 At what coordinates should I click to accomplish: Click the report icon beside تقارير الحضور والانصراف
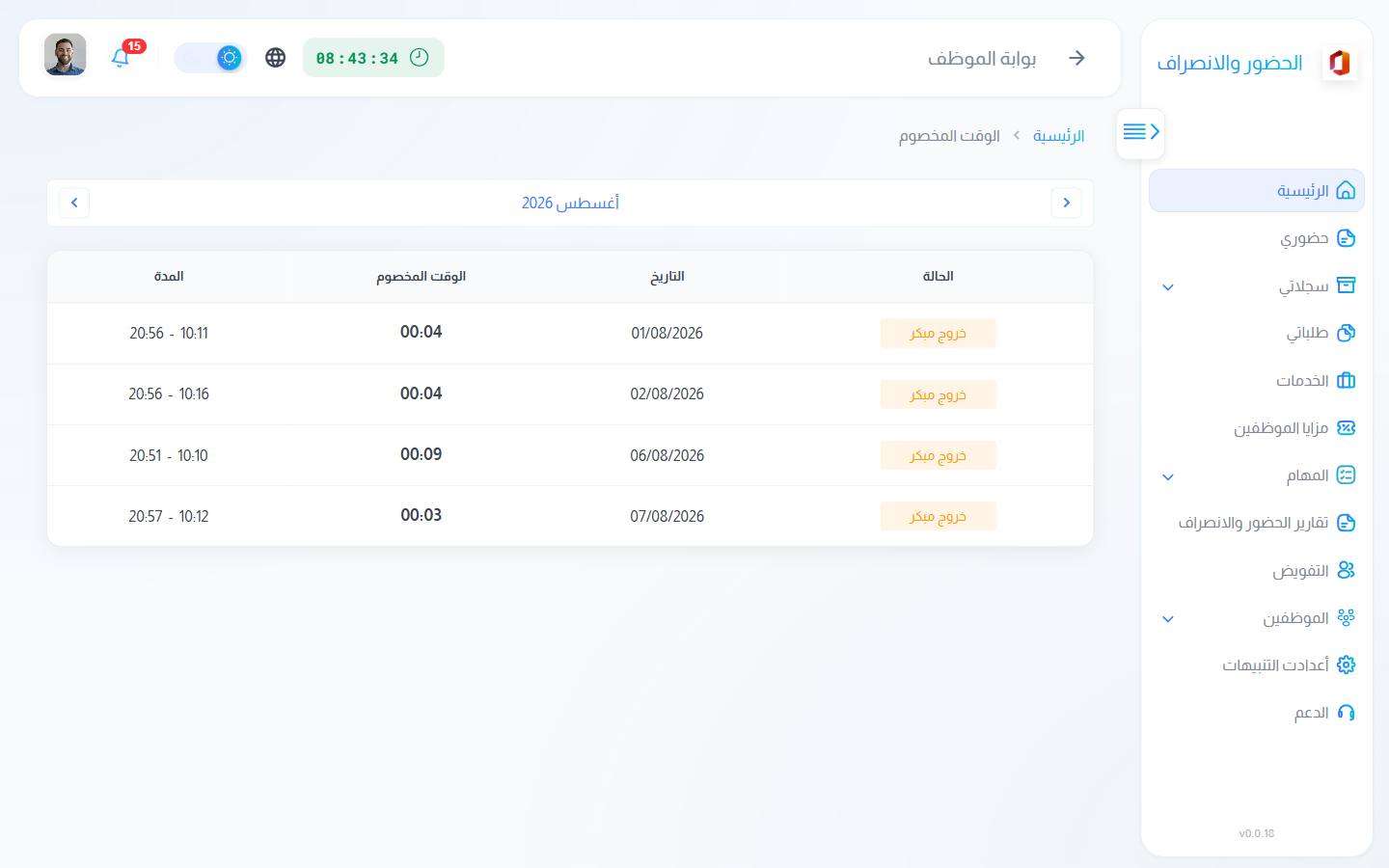(x=1346, y=523)
